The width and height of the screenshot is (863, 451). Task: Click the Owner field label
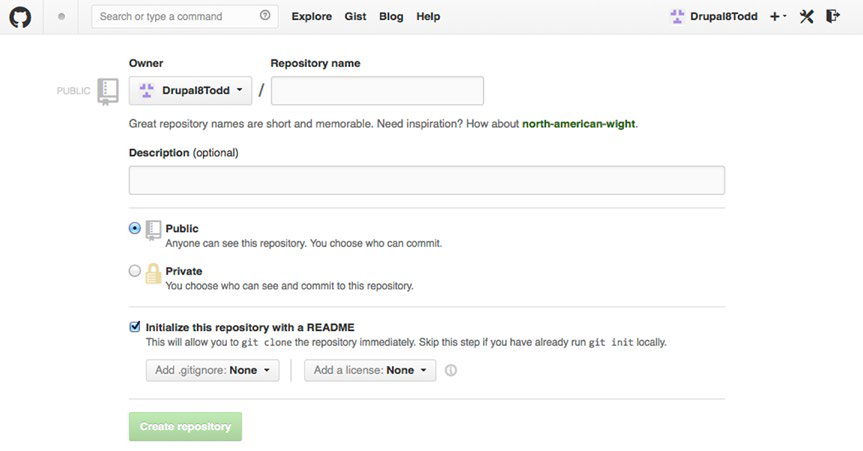pos(146,63)
